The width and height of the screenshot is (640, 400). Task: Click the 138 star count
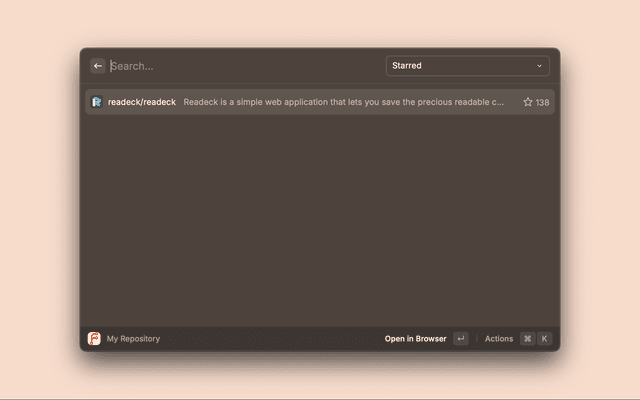tap(542, 102)
